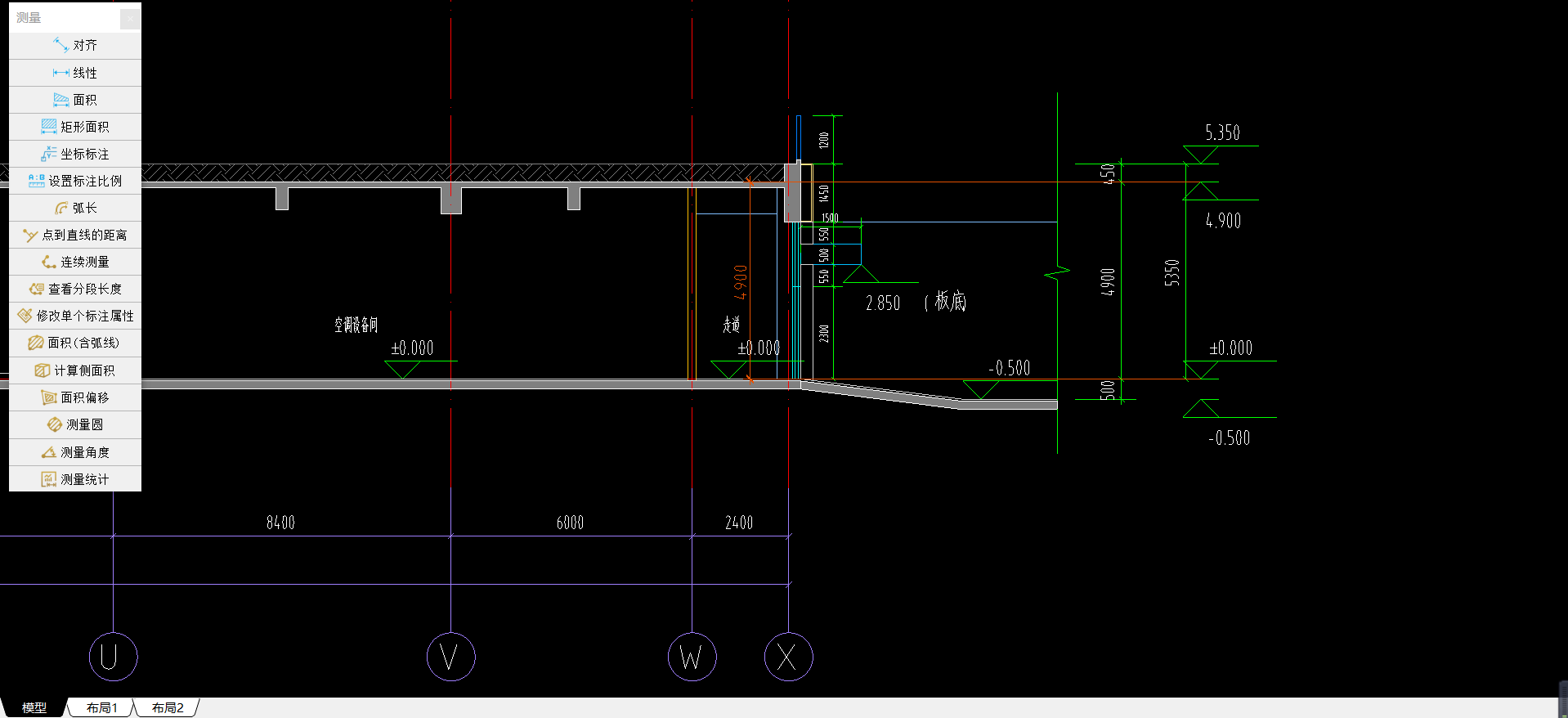This screenshot has height=718, width=1568.
Task: Click the -0.500 elevation label at bottom right
Action: coord(1229,438)
